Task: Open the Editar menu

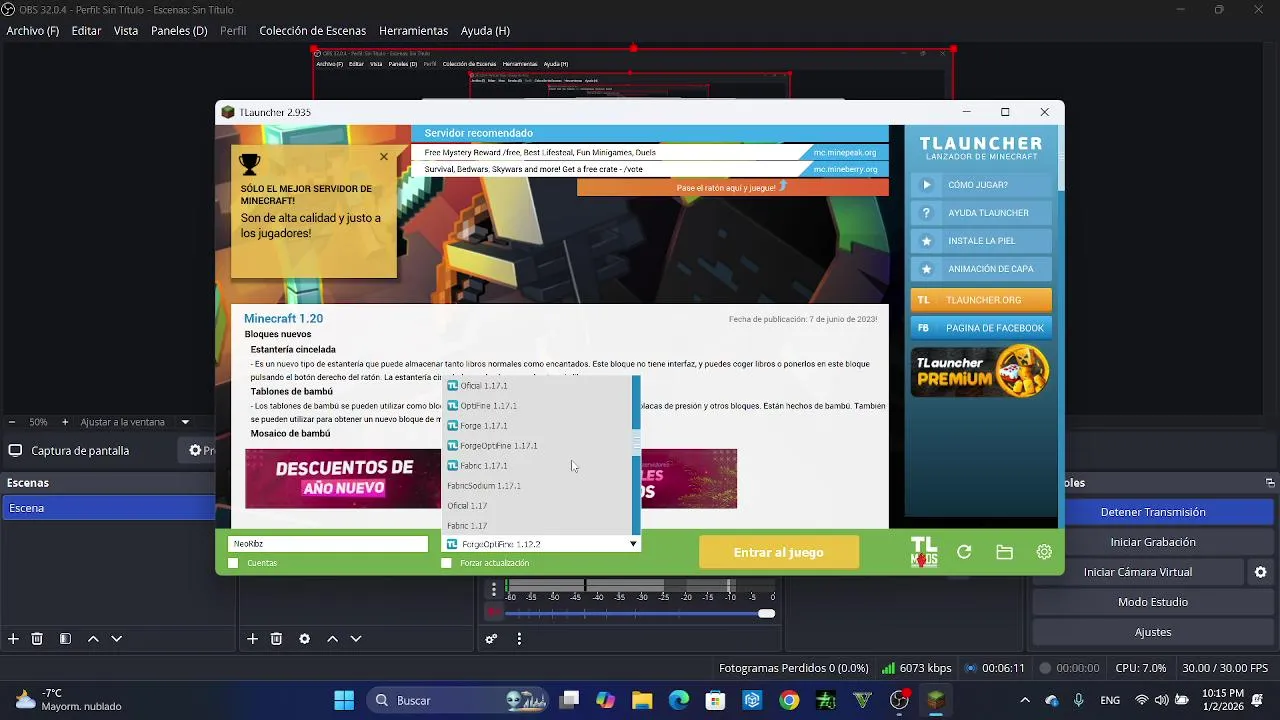Action: click(86, 31)
